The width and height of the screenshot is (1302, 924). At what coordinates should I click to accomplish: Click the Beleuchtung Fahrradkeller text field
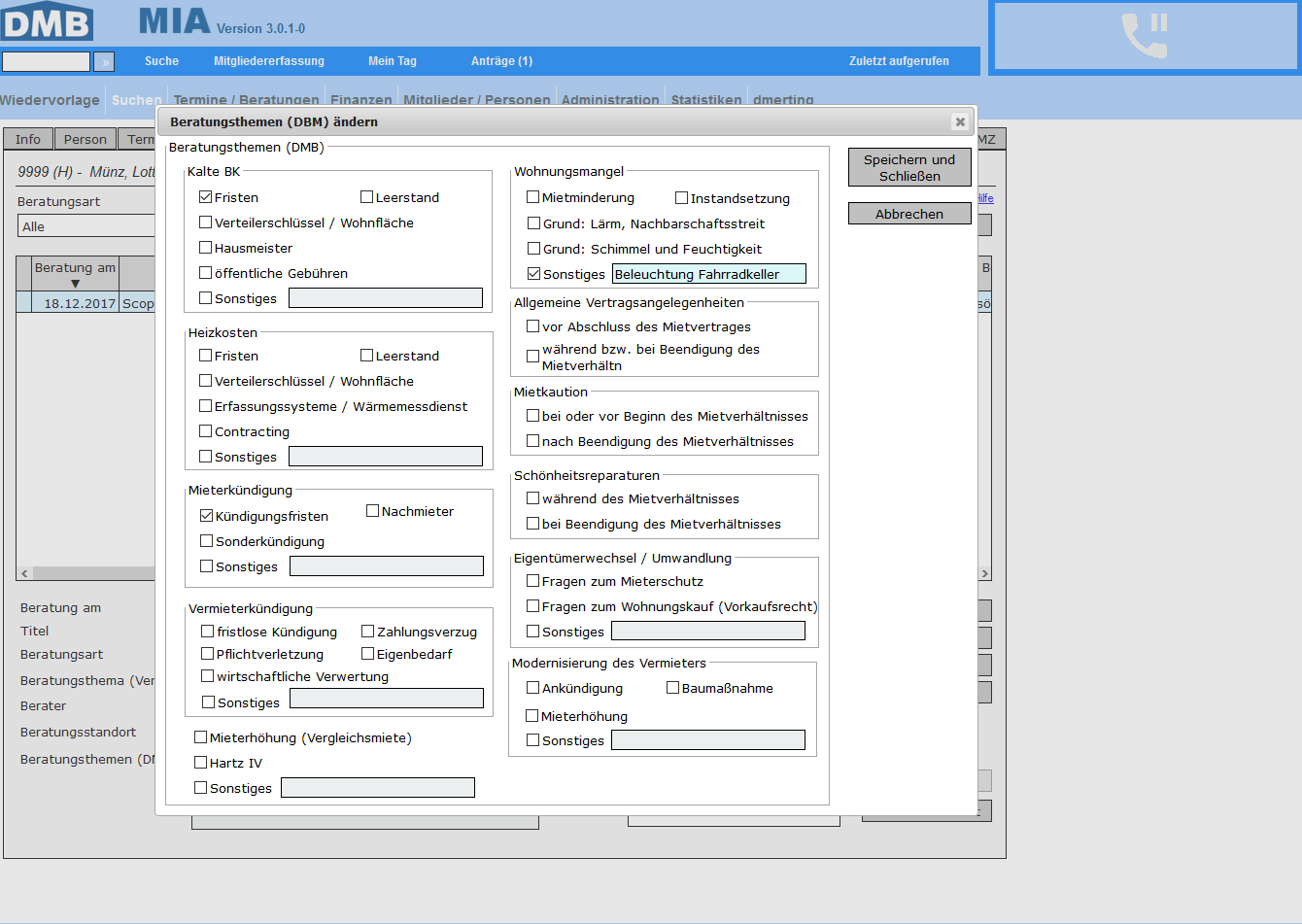point(709,274)
